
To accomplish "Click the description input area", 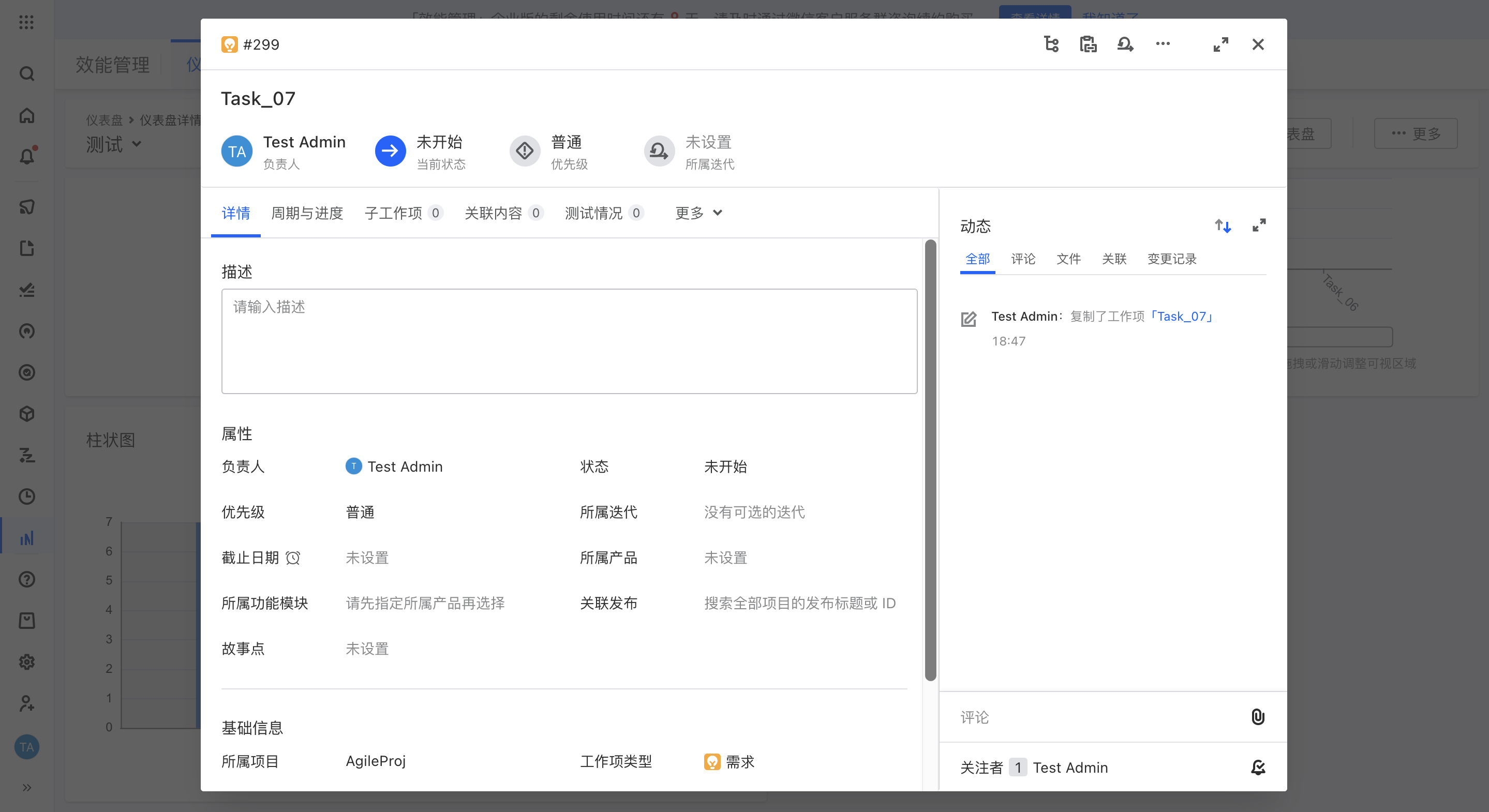I will pyautogui.click(x=569, y=341).
